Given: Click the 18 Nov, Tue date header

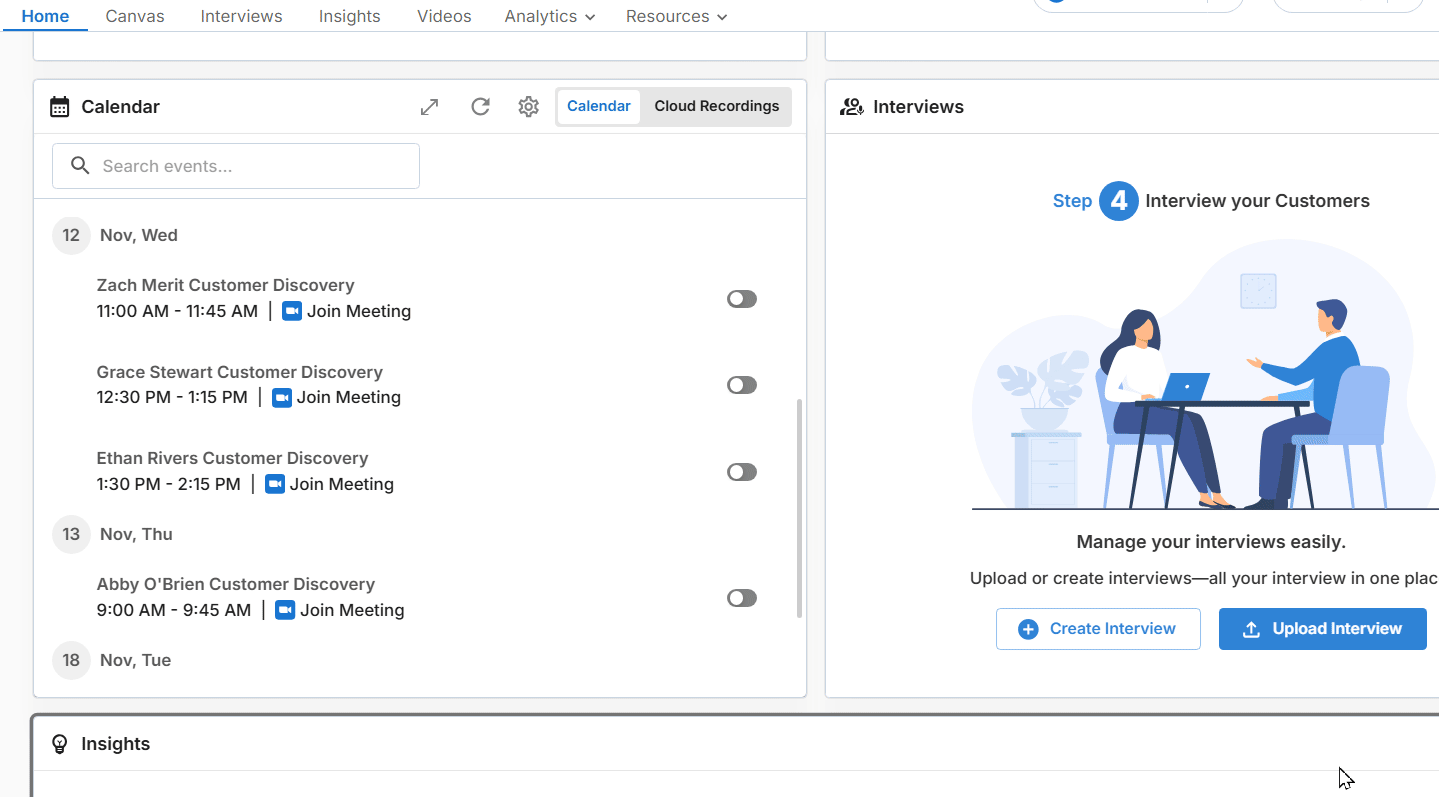Looking at the screenshot, I should pos(112,660).
